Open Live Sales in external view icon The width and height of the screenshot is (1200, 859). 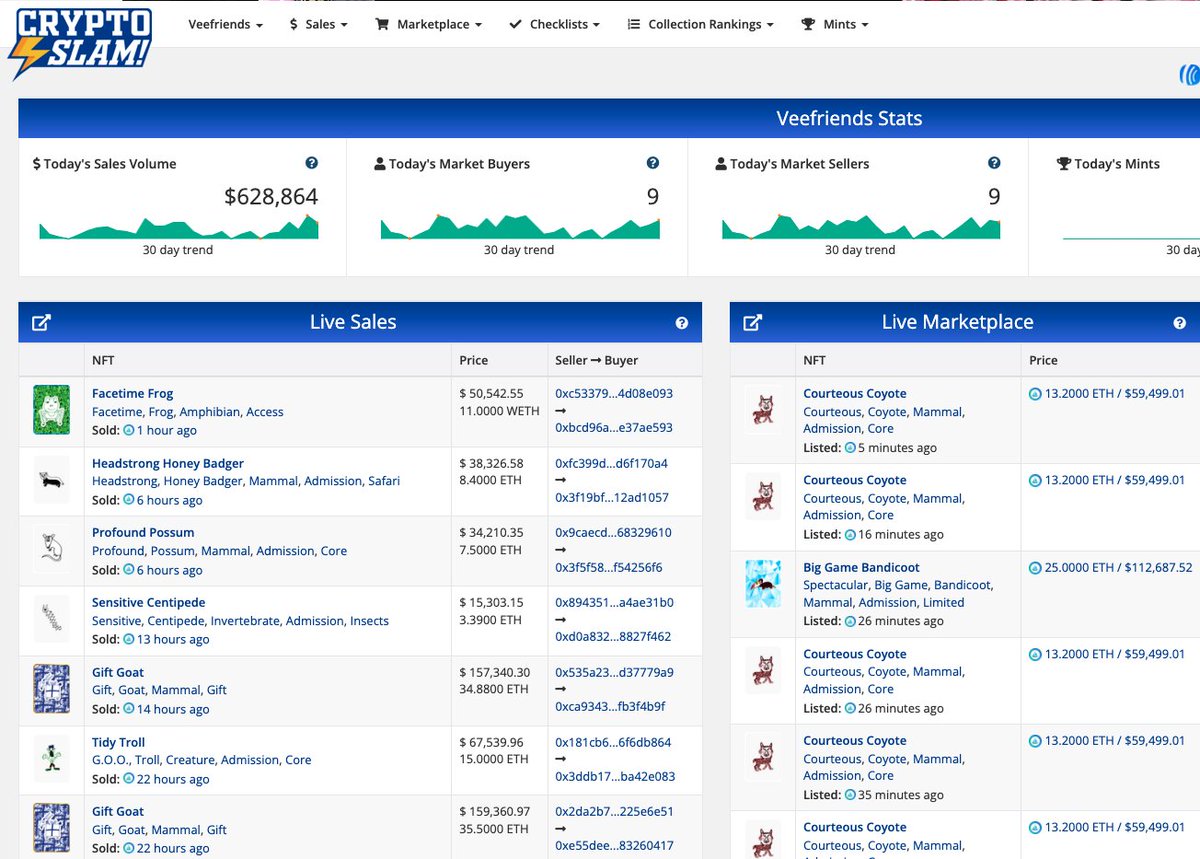(x=41, y=322)
